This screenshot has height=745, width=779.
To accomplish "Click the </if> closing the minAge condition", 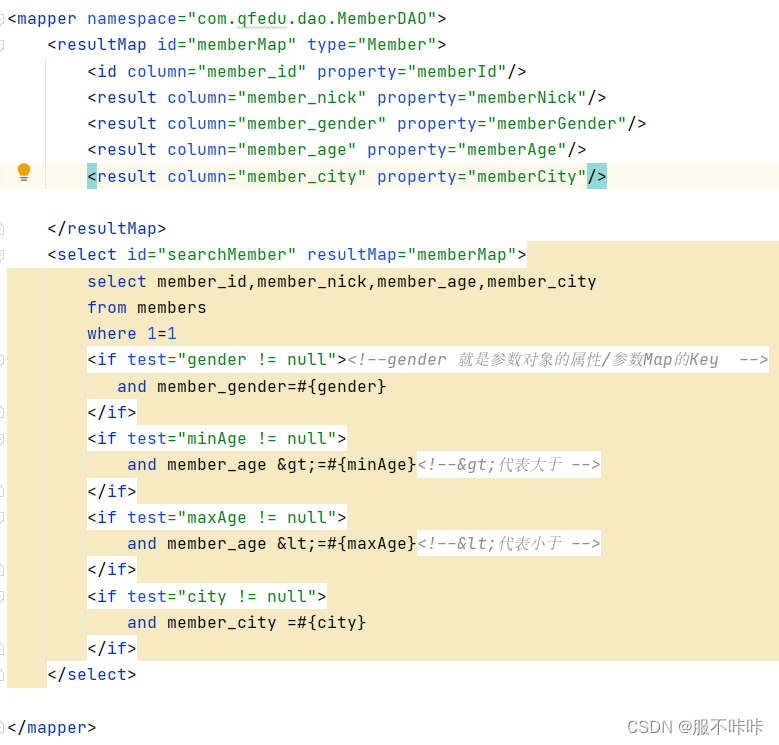I will tap(112, 491).
